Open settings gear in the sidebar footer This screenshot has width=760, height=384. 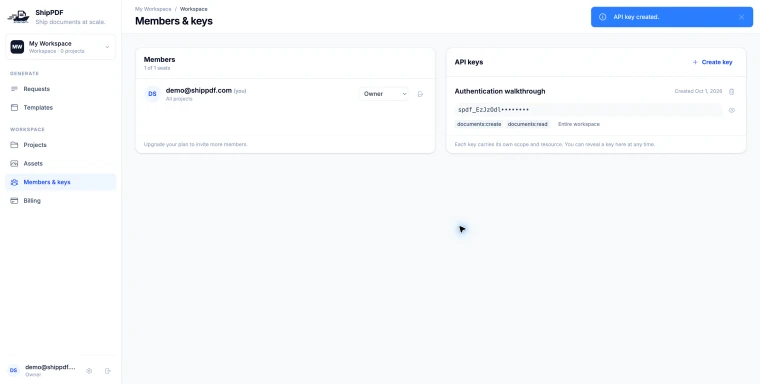(x=89, y=371)
